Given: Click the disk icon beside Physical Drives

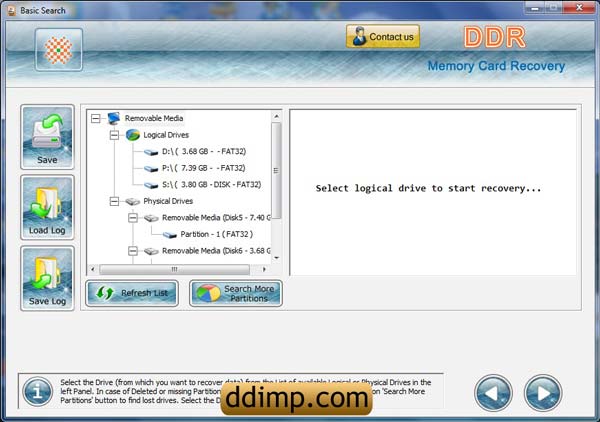Looking at the screenshot, I should (133, 201).
